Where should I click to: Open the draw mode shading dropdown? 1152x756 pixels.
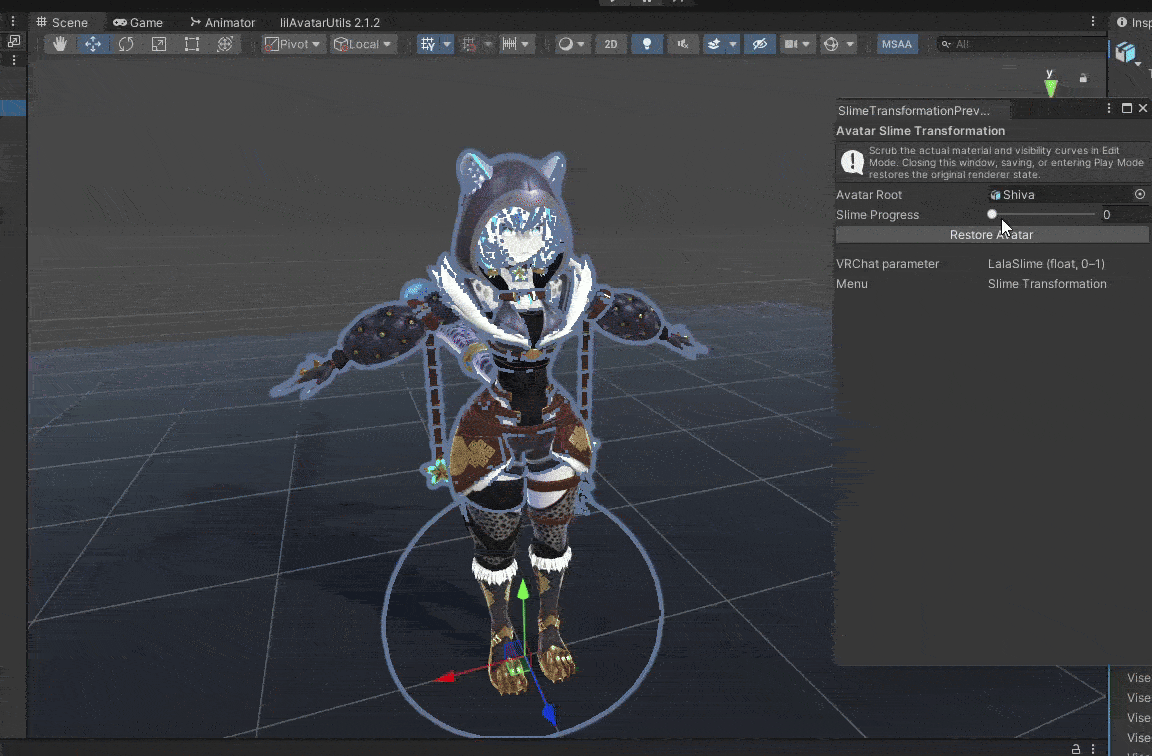coord(571,44)
